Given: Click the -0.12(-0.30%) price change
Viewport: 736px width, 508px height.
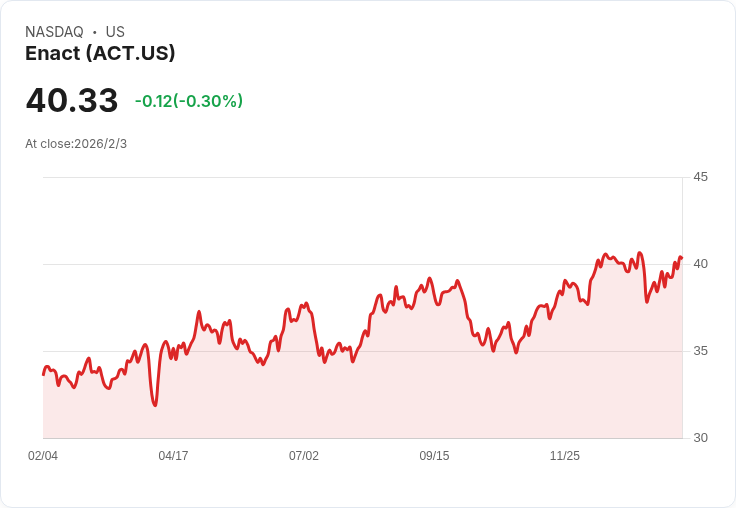Looking at the screenshot, I should [189, 101].
